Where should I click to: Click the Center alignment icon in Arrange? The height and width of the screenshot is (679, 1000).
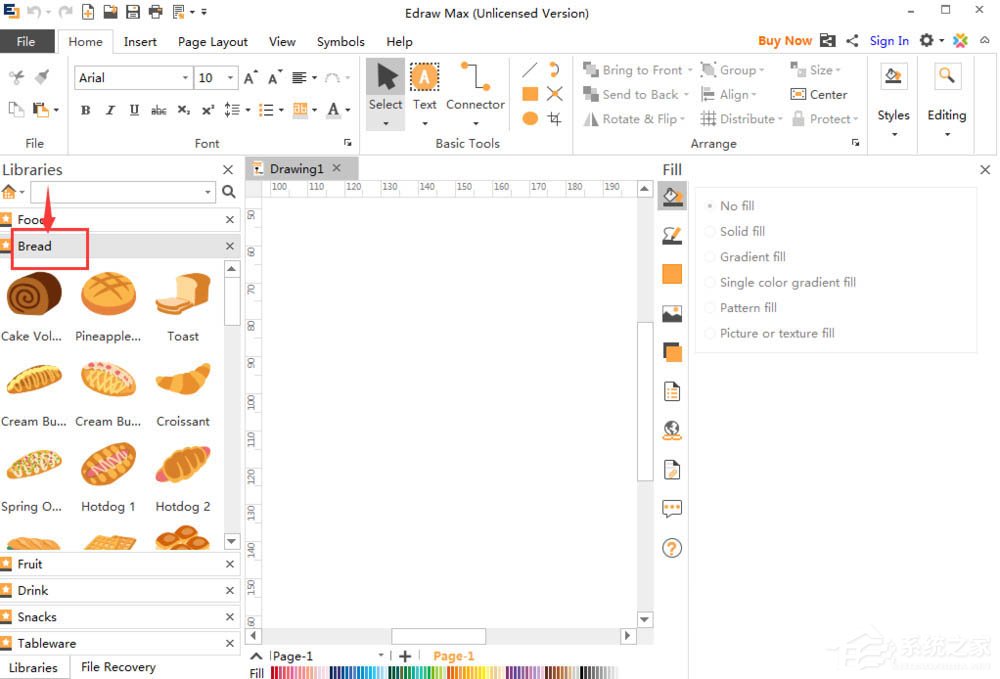click(819, 94)
